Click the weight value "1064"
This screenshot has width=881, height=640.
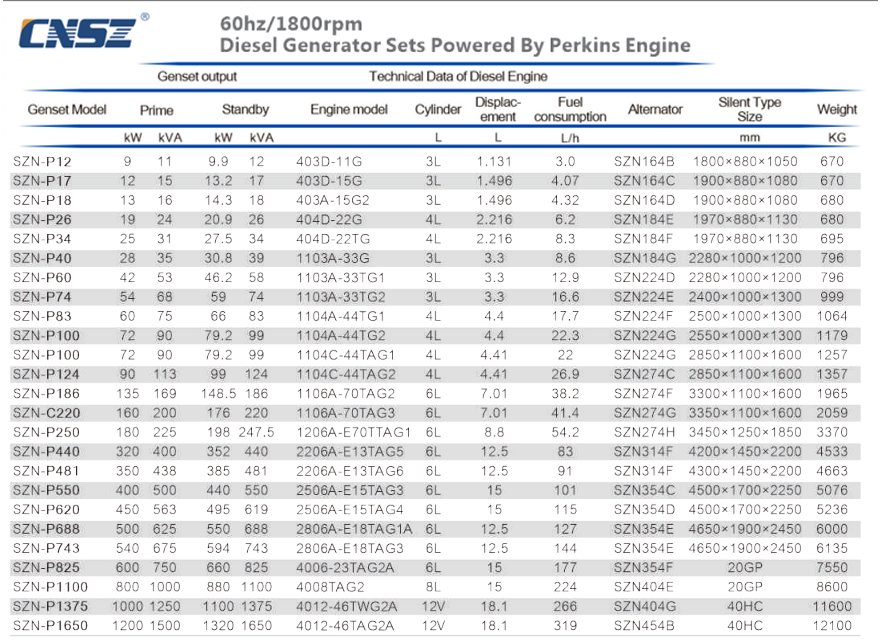click(x=832, y=316)
